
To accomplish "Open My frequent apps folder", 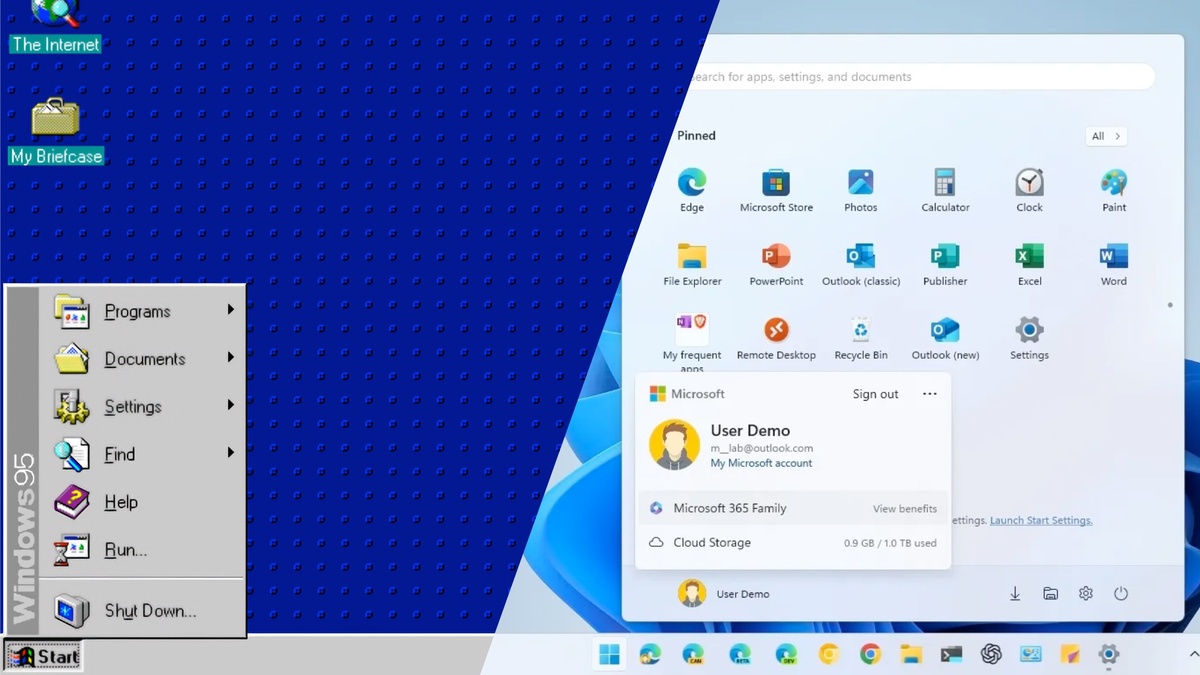I will point(692,341).
